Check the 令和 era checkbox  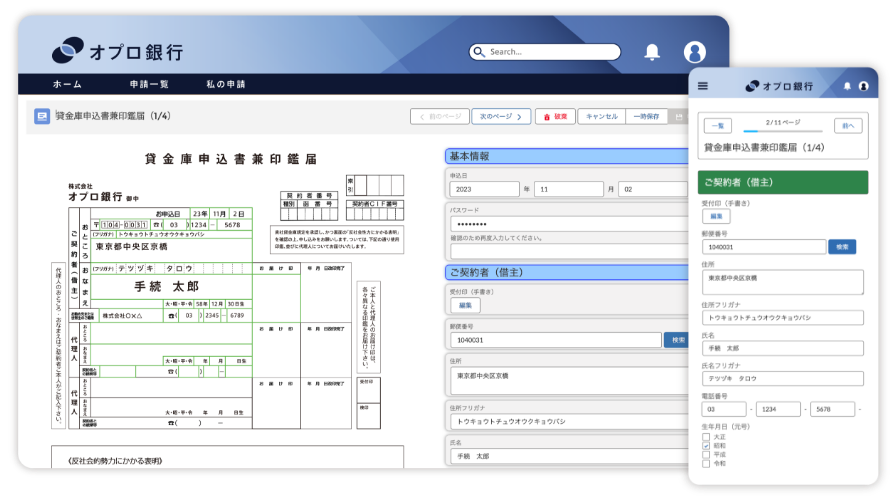click(x=706, y=464)
